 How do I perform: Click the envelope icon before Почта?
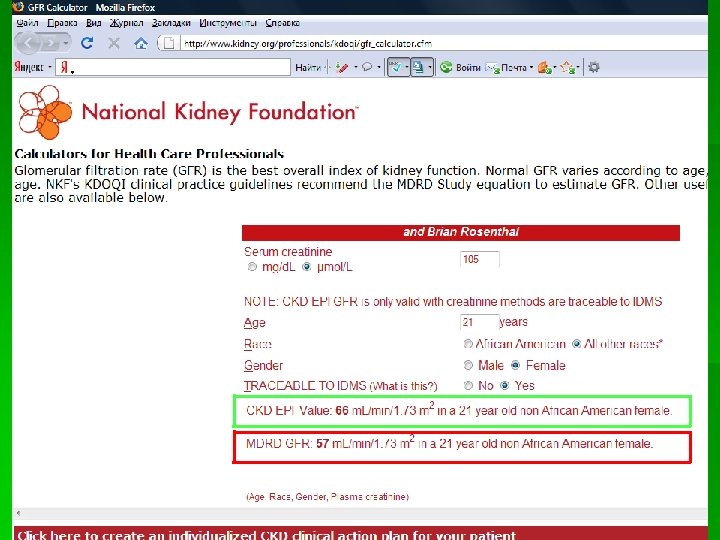click(x=492, y=68)
